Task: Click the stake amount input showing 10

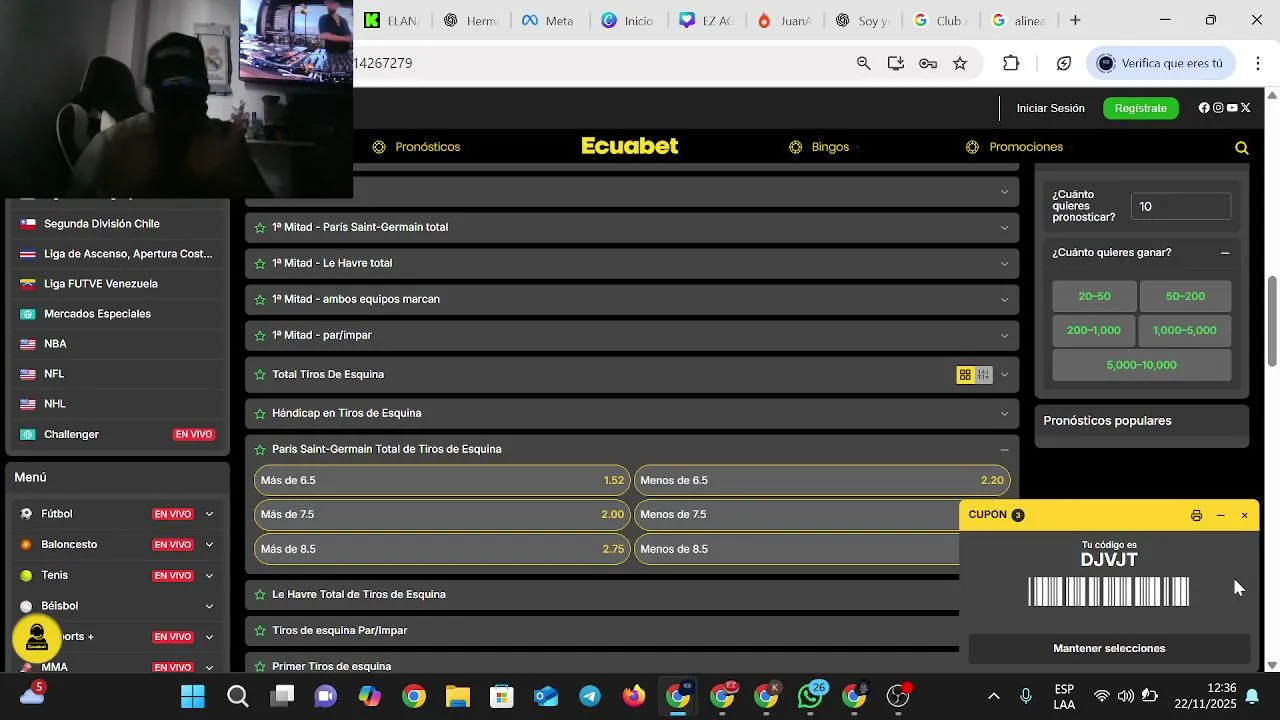Action: 1181,207
